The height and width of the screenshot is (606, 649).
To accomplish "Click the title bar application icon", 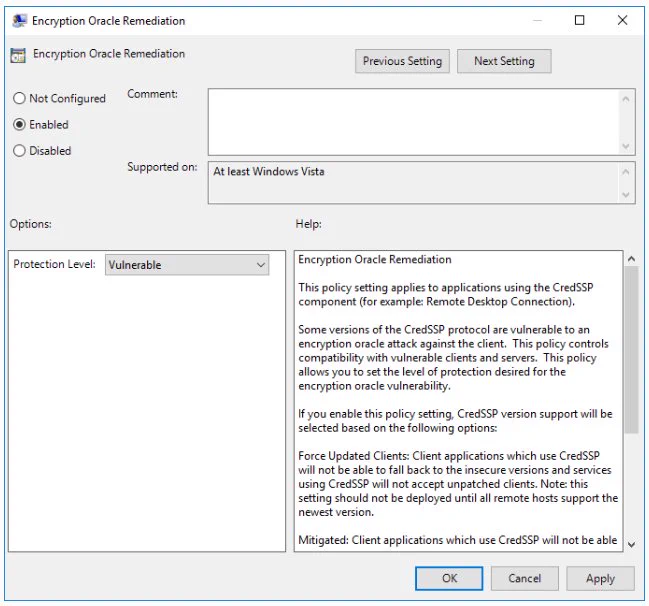I will tap(19, 21).
